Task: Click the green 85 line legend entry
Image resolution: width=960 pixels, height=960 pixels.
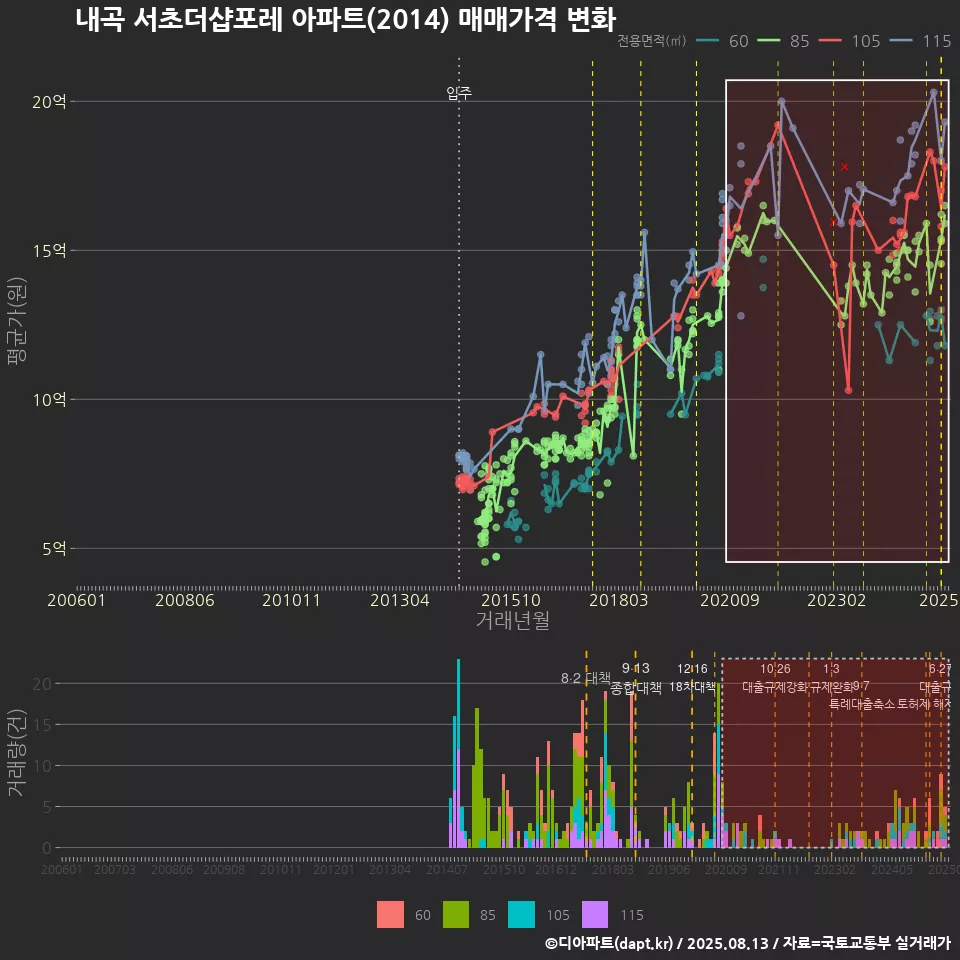Action: pyautogui.click(x=783, y=41)
